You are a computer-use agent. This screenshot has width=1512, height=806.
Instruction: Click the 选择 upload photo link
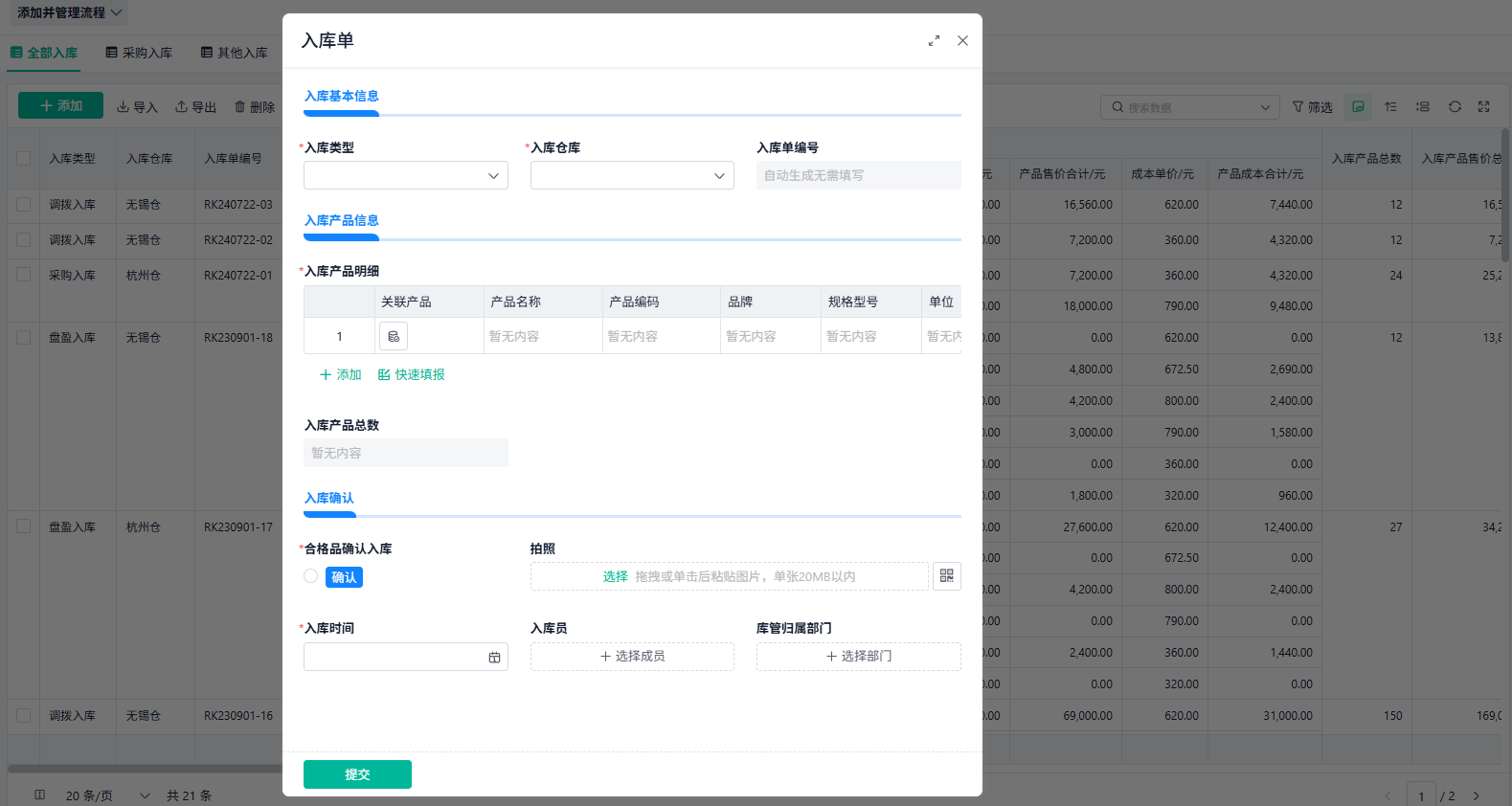(615, 576)
